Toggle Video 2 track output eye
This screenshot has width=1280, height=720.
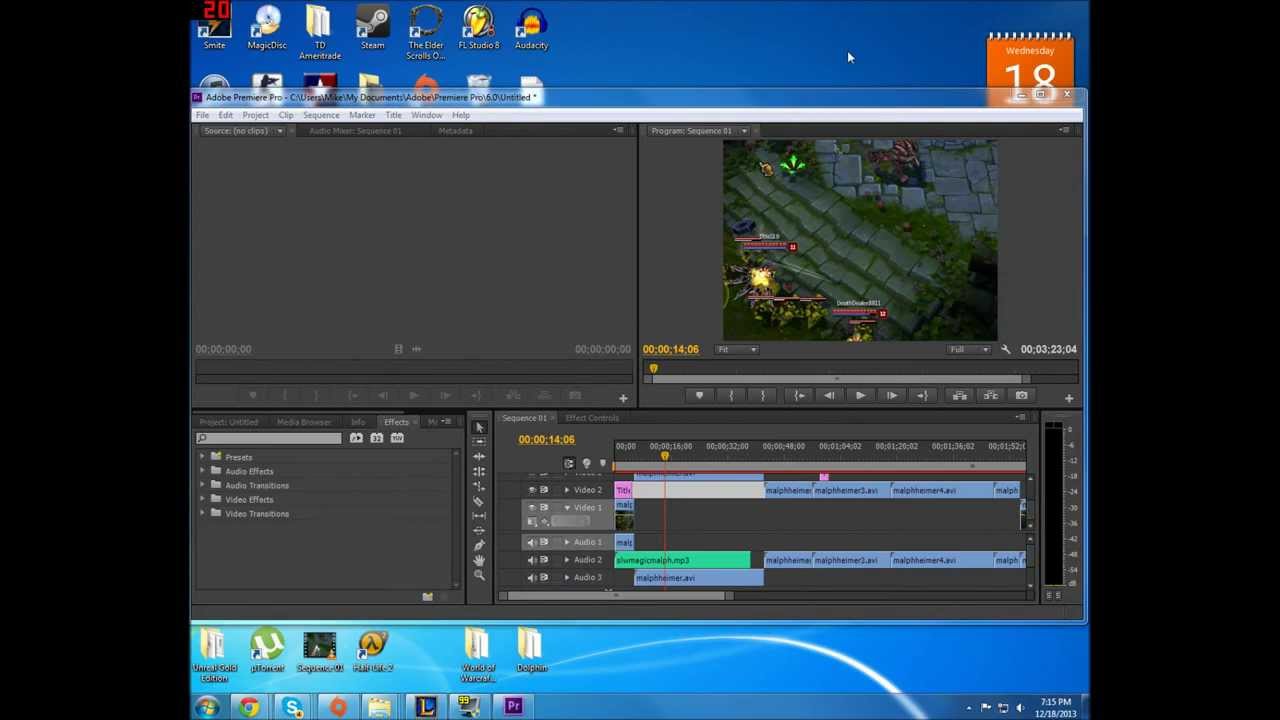pyautogui.click(x=532, y=490)
